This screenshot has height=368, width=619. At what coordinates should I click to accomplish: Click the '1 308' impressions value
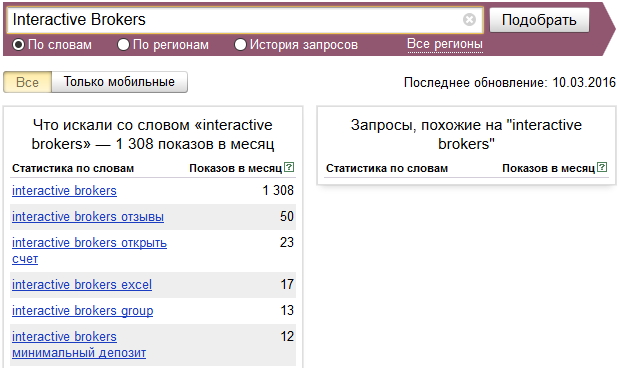pyautogui.click(x=278, y=190)
